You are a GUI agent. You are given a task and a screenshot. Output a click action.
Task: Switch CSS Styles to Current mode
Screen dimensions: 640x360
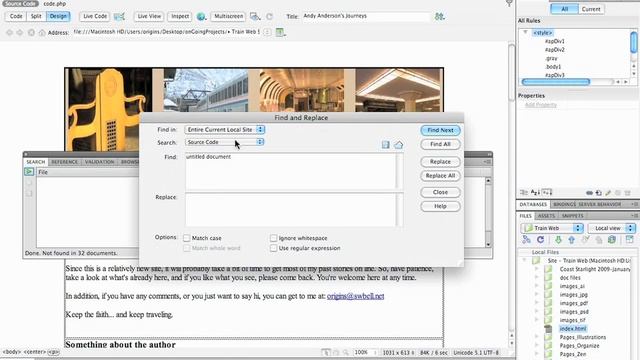point(591,9)
